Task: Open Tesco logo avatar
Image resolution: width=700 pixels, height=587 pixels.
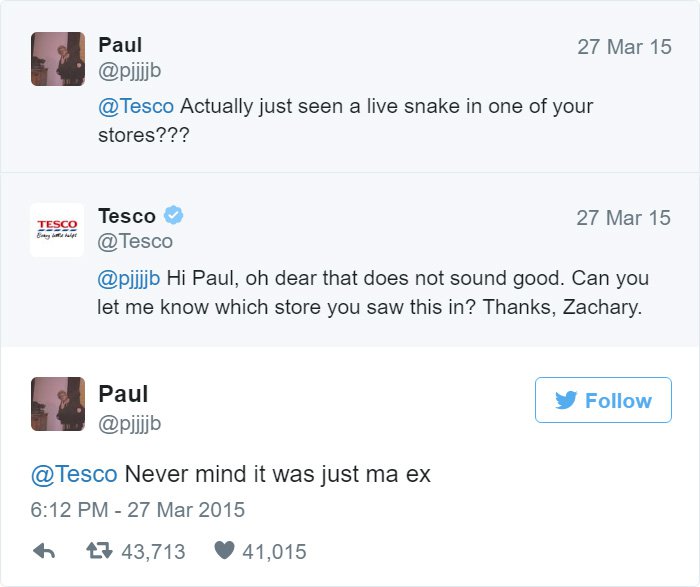Action: pos(57,230)
